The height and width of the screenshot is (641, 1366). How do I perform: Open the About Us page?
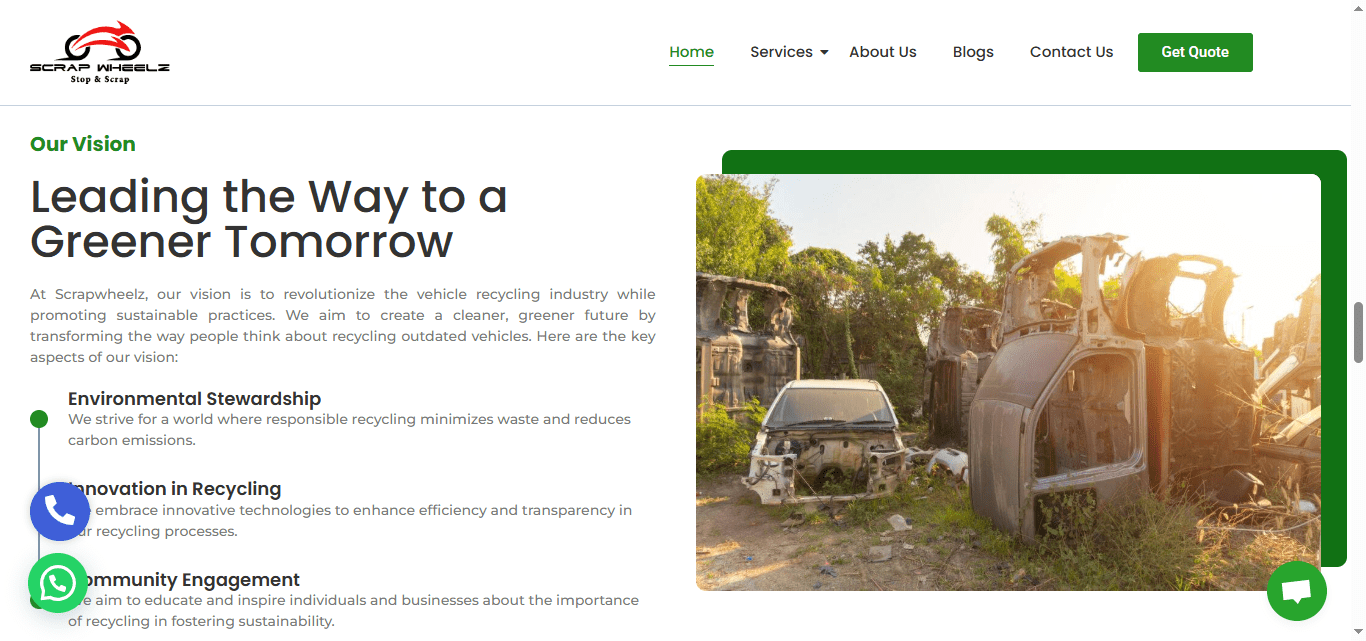click(x=883, y=52)
